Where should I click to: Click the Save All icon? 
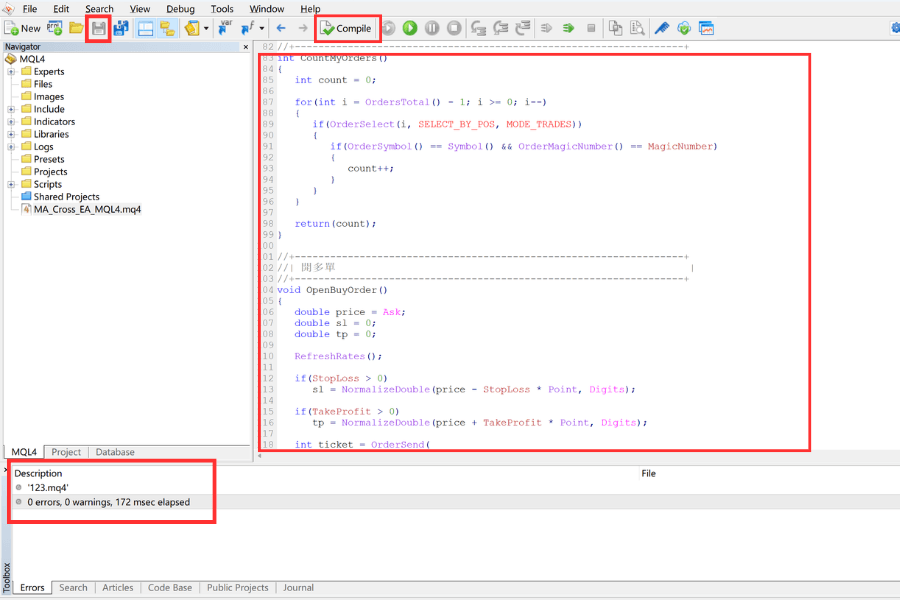(x=120, y=28)
